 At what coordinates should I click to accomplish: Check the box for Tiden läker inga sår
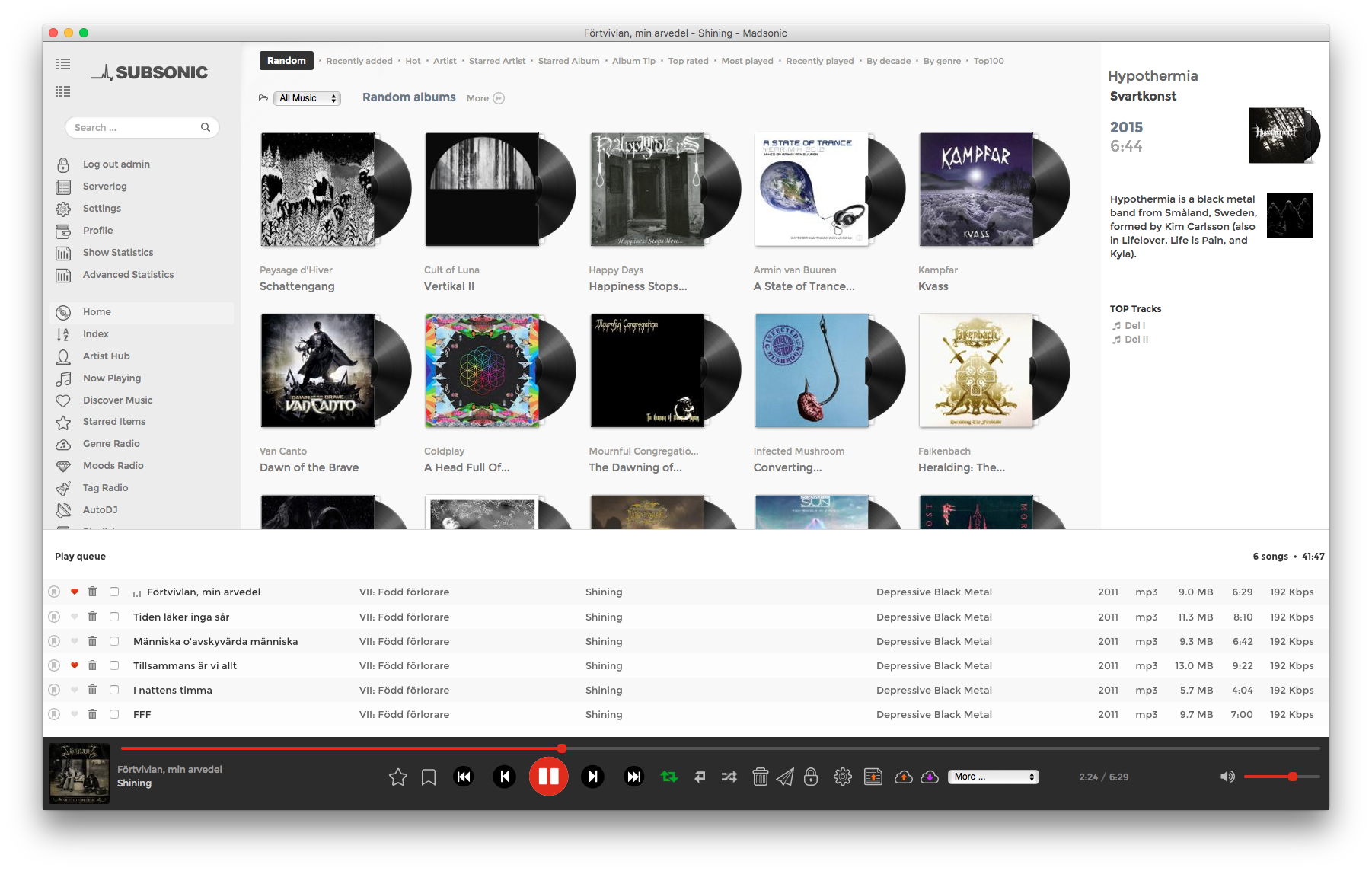[x=114, y=617]
